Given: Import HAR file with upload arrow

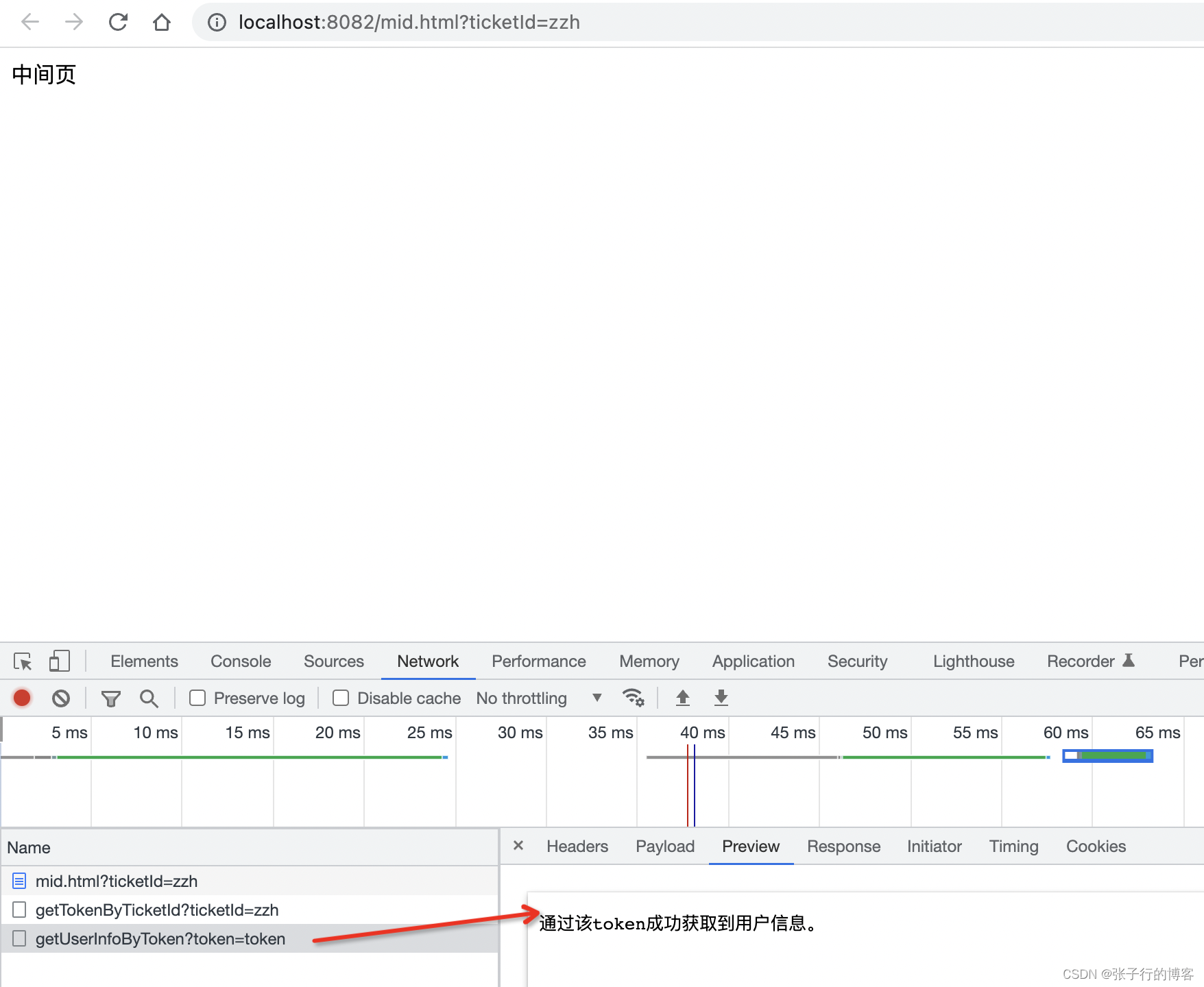Looking at the screenshot, I should pyautogui.click(x=683, y=698).
